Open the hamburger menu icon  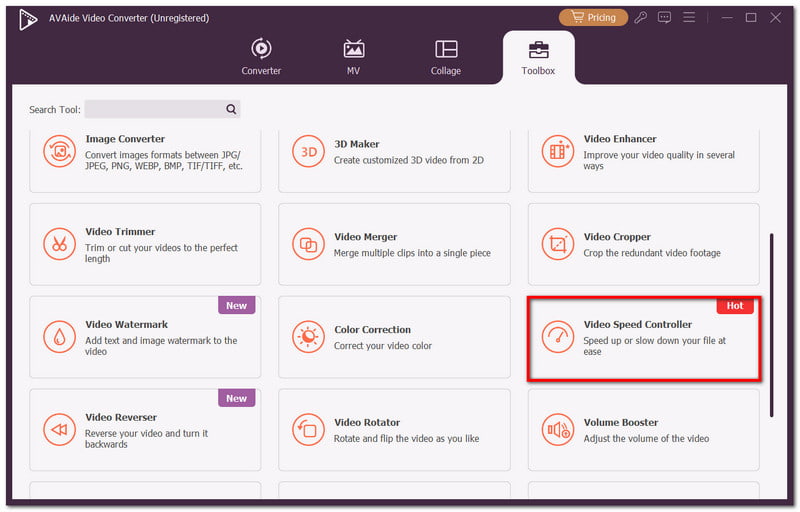click(x=689, y=18)
